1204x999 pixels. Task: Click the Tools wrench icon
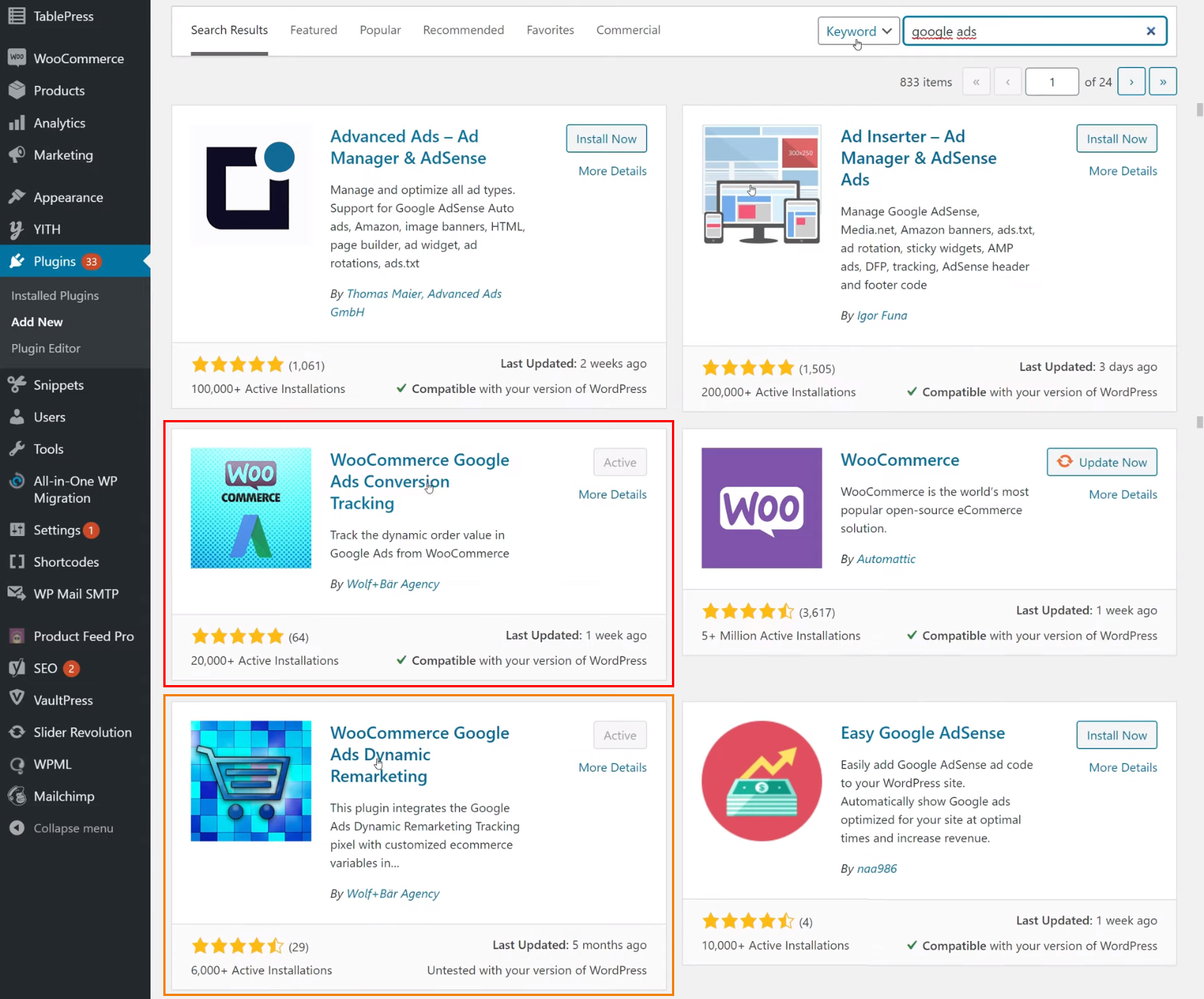(17, 449)
